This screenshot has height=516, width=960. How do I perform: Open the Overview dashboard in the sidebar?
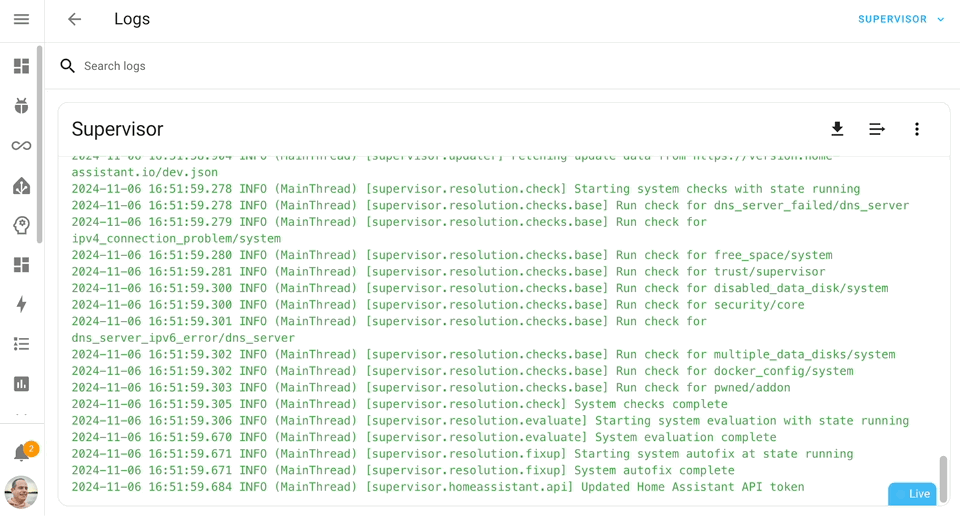tap(21, 66)
